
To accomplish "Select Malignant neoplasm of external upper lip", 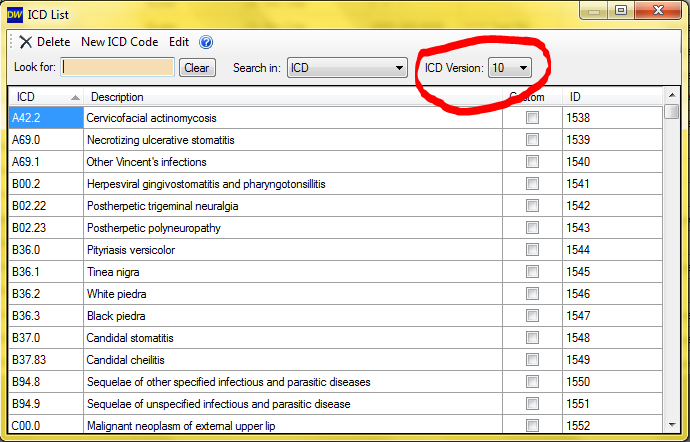I will 181,426.
